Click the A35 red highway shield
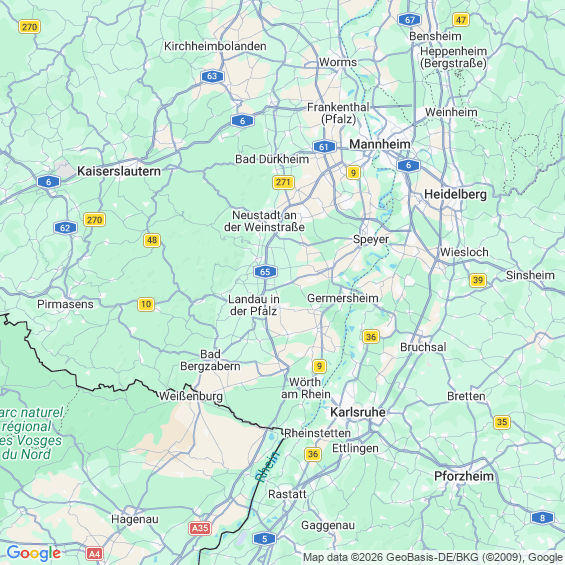This screenshot has height=565, width=565. coord(200,528)
